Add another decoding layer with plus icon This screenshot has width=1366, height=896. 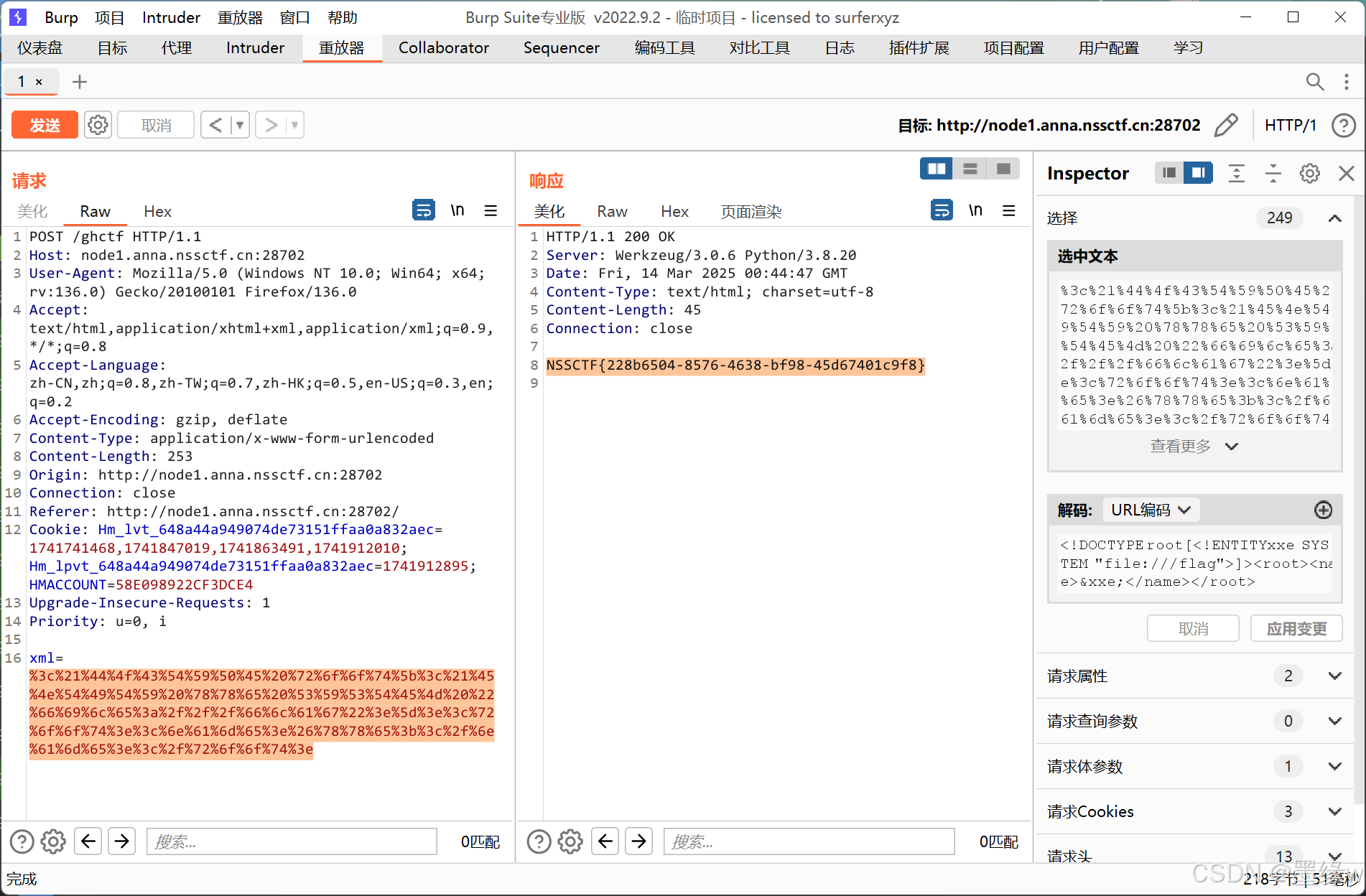coord(1323,510)
